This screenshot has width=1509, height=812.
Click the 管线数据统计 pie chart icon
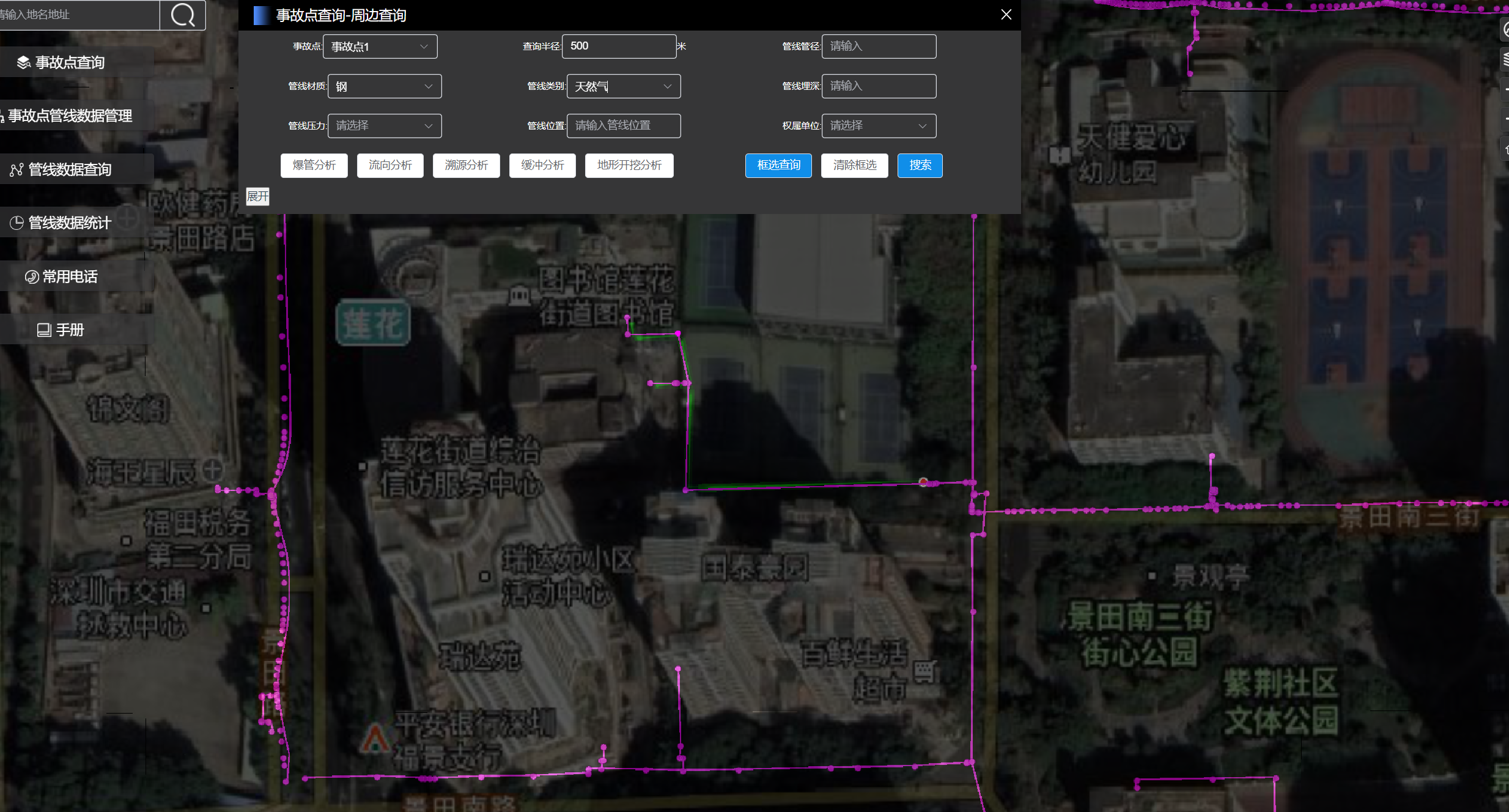[17, 223]
